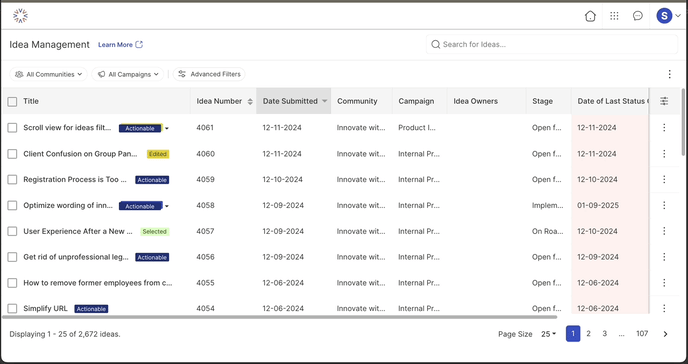This screenshot has width=688, height=364.
Task: Open the column settings icon in header
Action: [x=664, y=101]
